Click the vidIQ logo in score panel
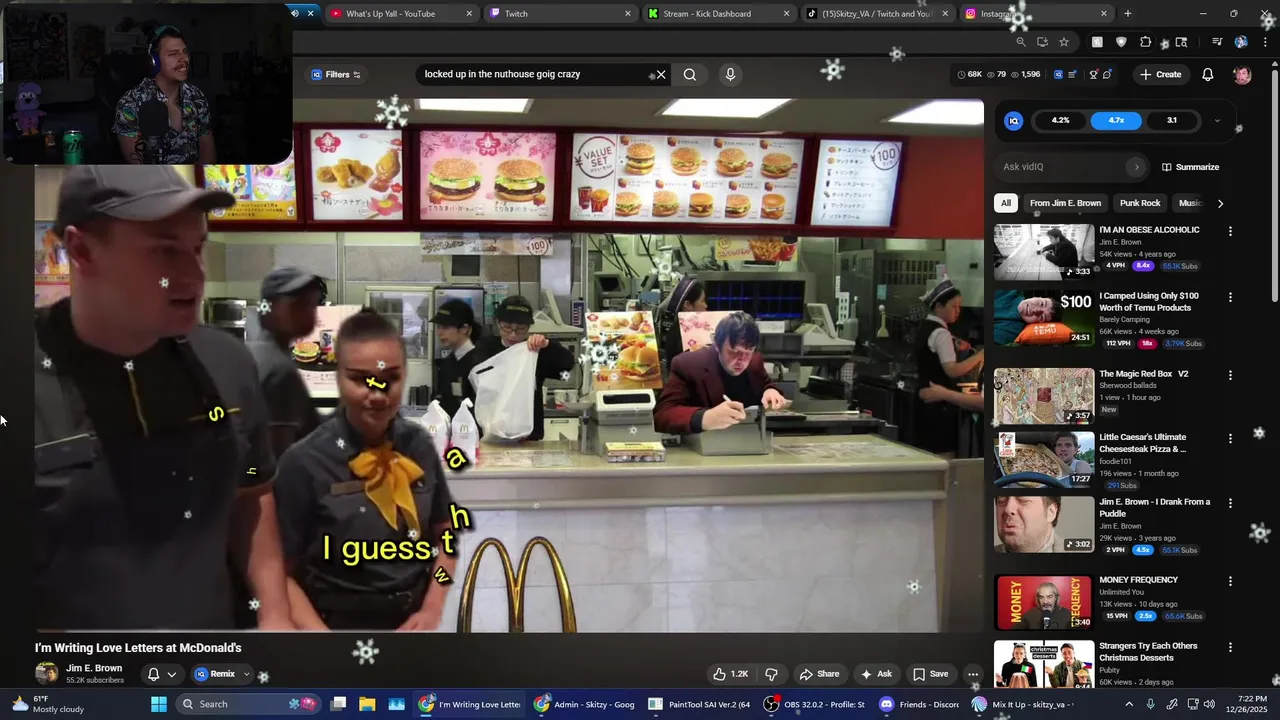Screen dimensions: 1280x720 (x=1014, y=120)
